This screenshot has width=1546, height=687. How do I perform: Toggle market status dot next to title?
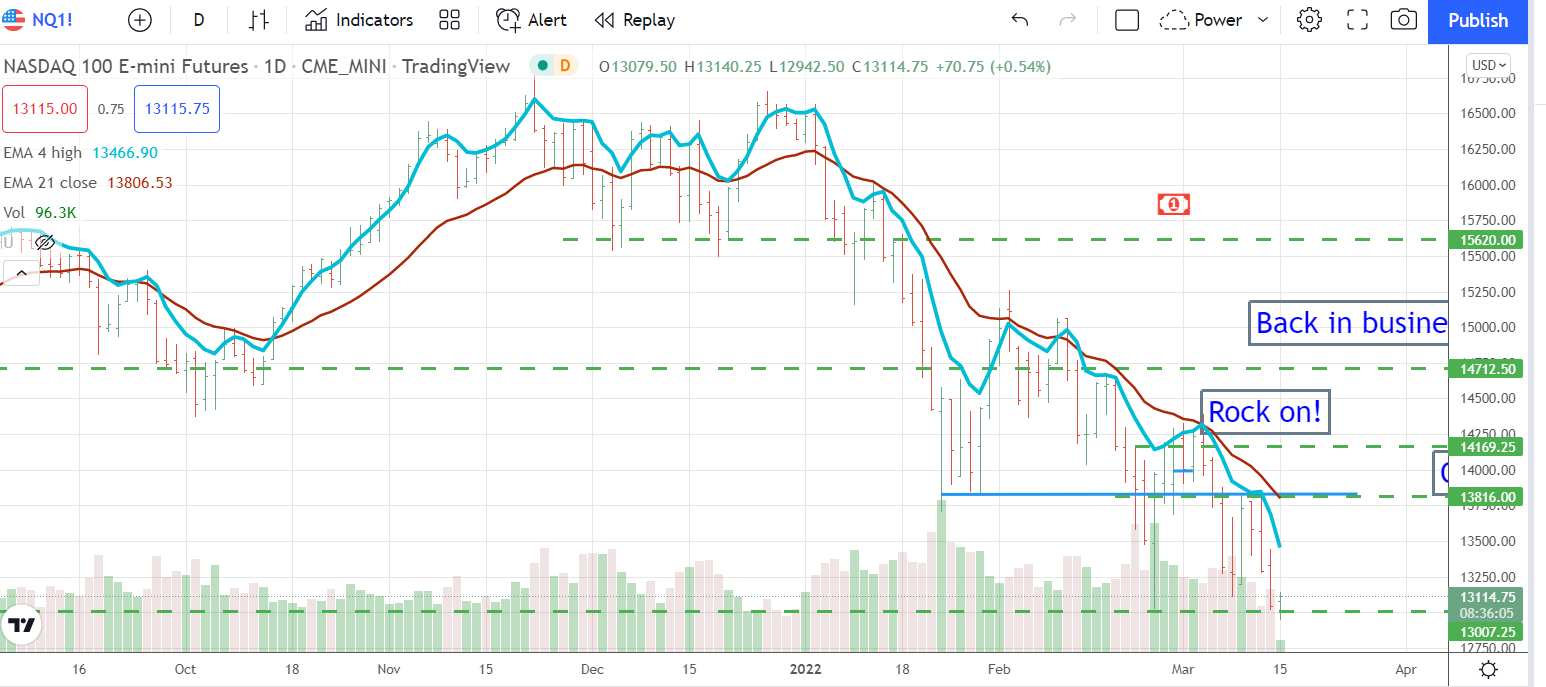tap(543, 66)
